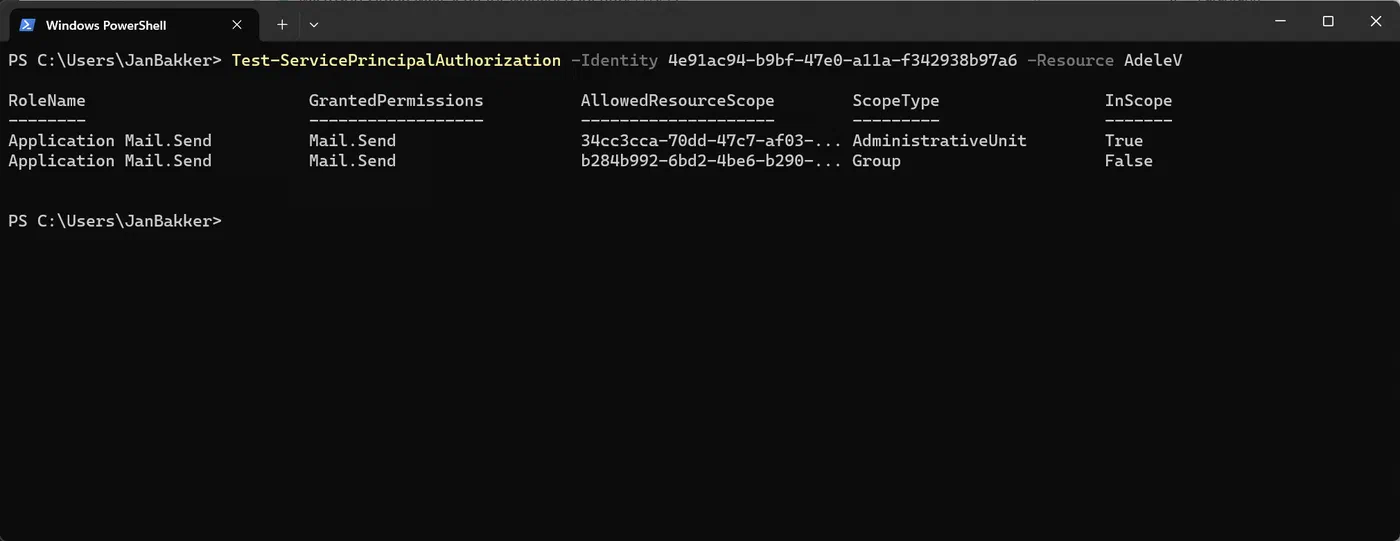Click RoleName in the AdministrativeUnit row
Viewport: 1400px width, 541px height.
(110, 141)
